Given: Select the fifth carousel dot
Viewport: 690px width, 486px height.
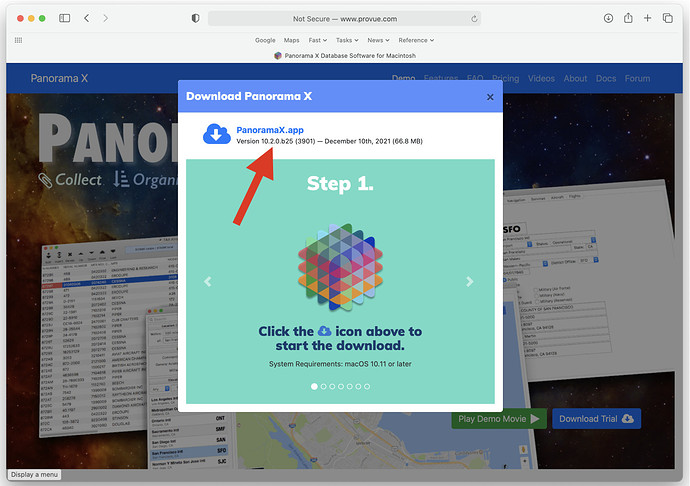Looking at the screenshot, I should (349, 387).
